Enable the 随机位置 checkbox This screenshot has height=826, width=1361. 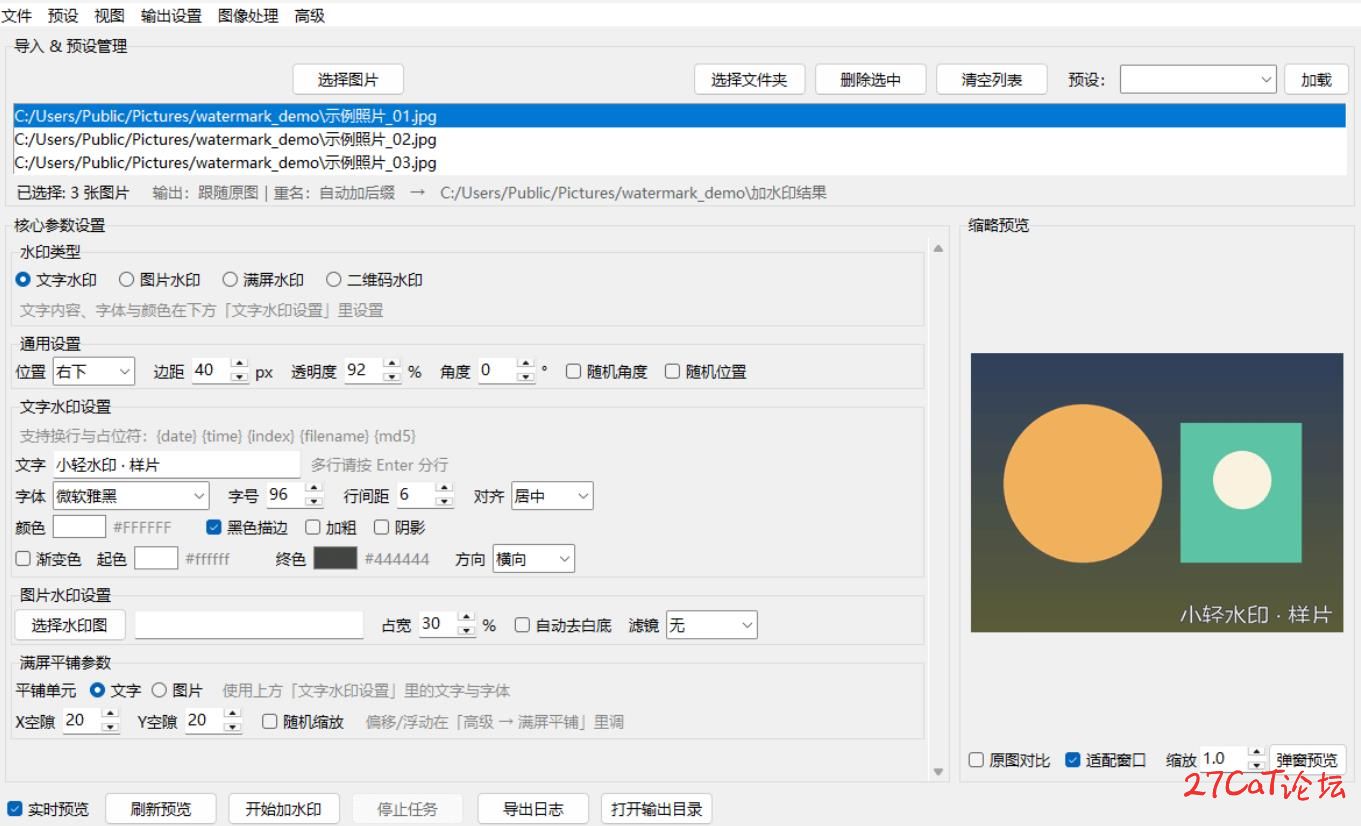point(706,372)
